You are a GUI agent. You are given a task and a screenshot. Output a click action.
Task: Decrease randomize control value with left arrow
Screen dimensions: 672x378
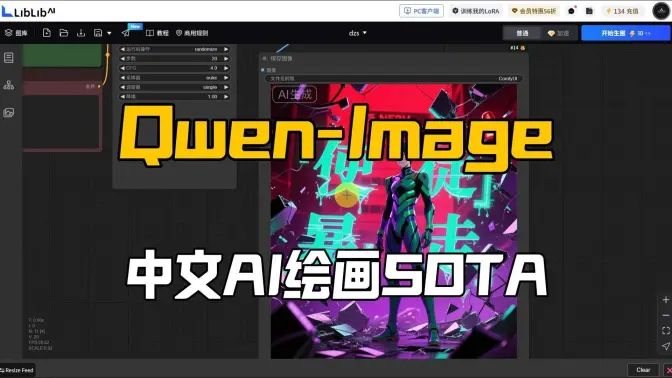click(x=123, y=49)
